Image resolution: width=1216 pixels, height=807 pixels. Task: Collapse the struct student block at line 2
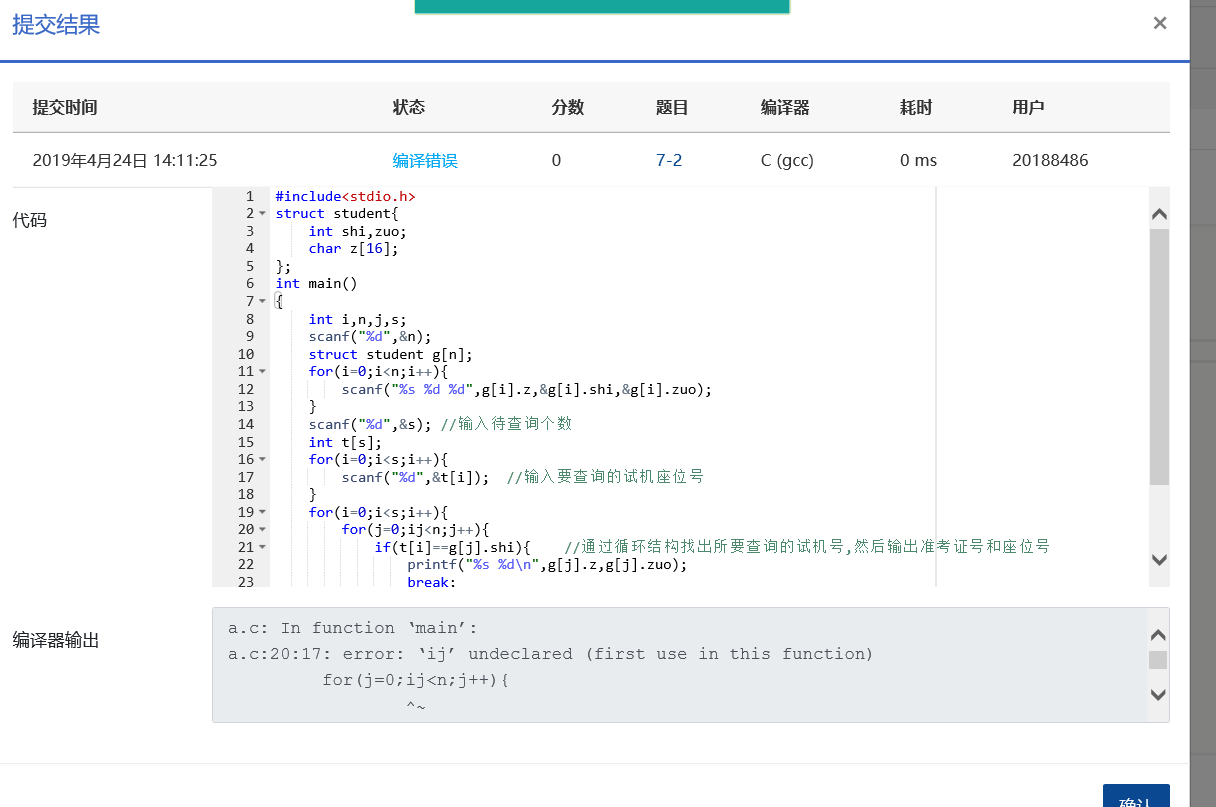pos(262,214)
